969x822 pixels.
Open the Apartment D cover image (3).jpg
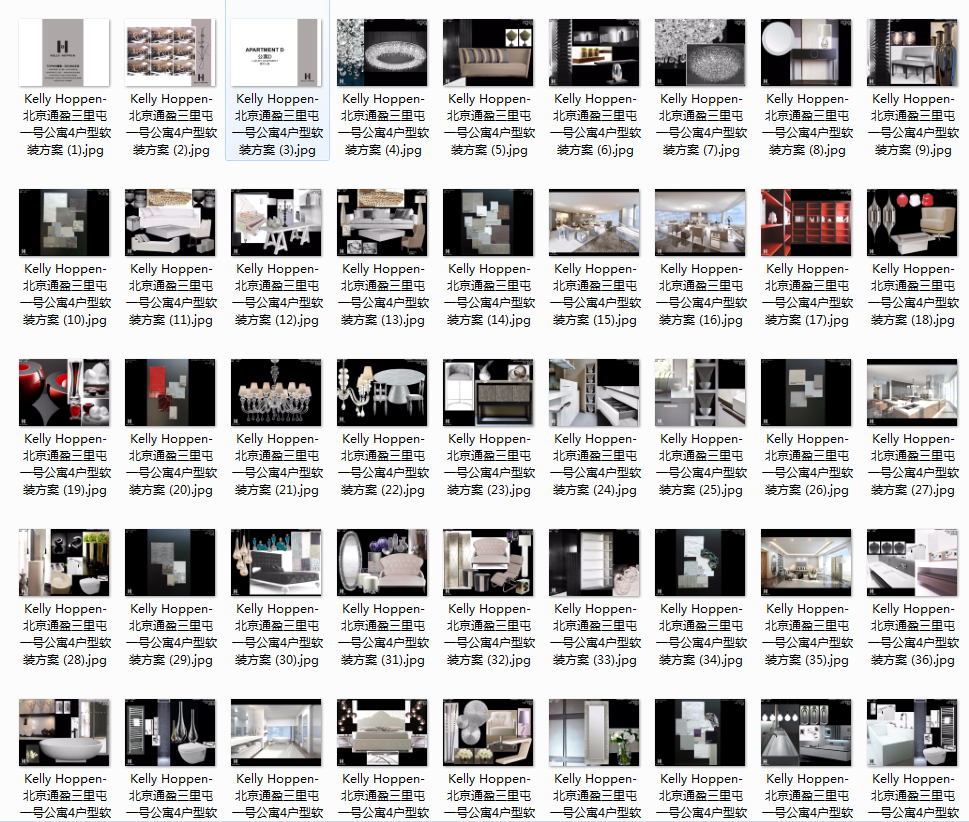point(276,53)
